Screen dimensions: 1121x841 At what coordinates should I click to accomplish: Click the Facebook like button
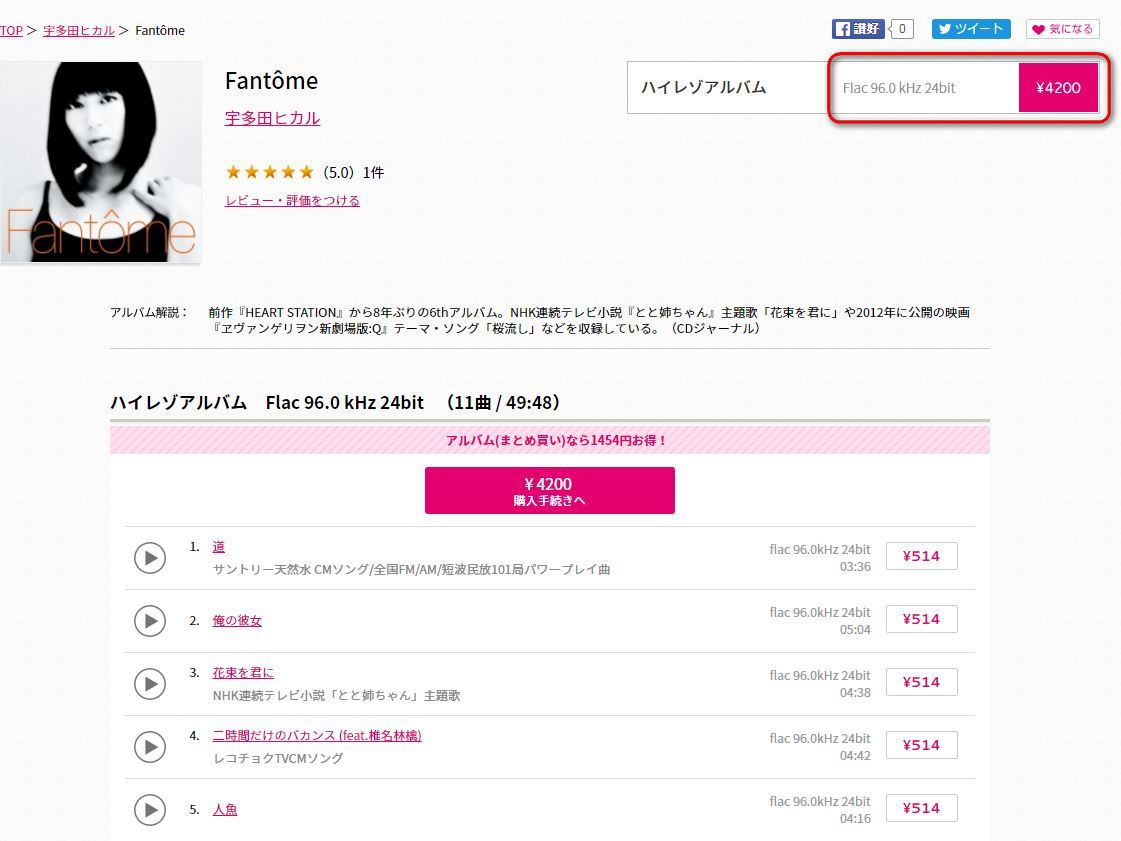click(858, 29)
